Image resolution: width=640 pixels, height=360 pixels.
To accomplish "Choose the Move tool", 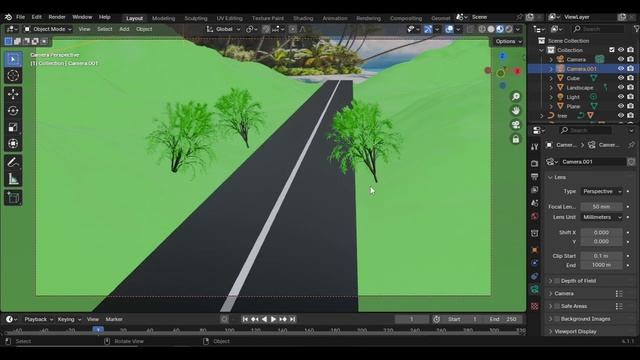I will click(13, 94).
